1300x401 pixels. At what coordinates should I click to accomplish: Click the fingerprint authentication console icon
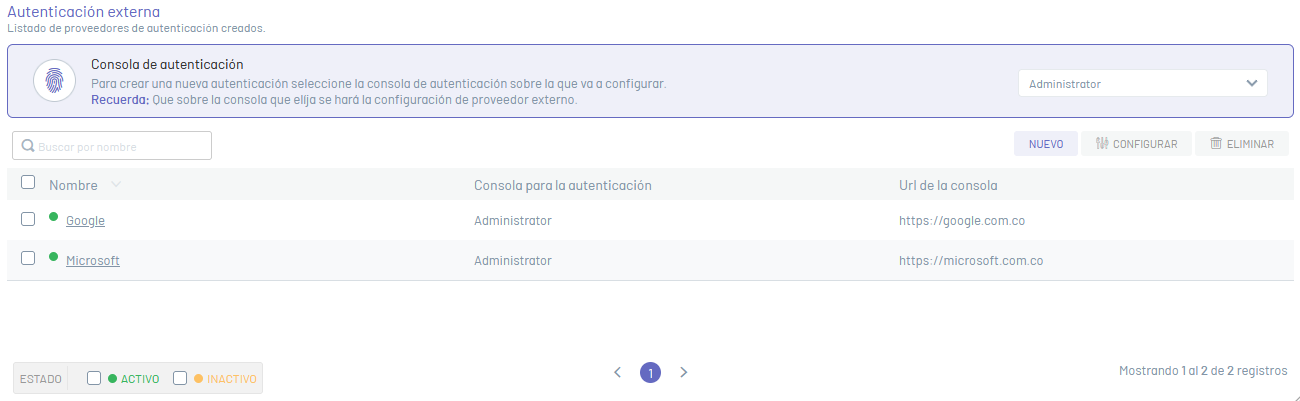(54, 80)
